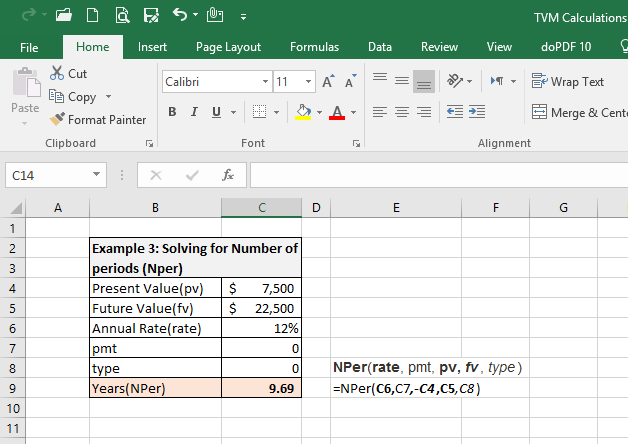The width and height of the screenshot is (628, 444).
Task: Cancel formula entry X icon
Action: 156,175
